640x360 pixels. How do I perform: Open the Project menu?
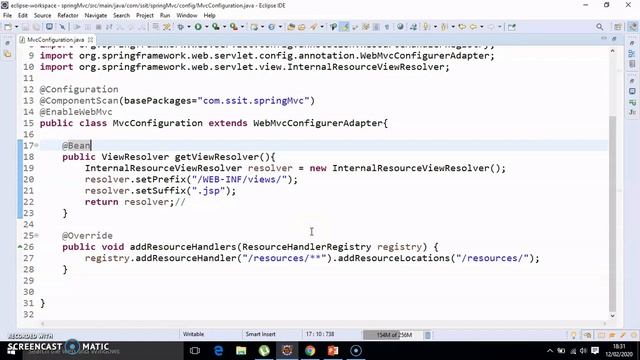point(144,16)
